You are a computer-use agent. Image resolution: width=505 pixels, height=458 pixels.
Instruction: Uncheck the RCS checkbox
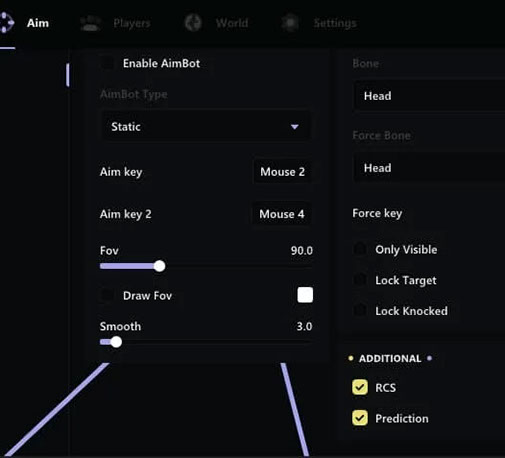pyautogui.click(x=360, y=387)
